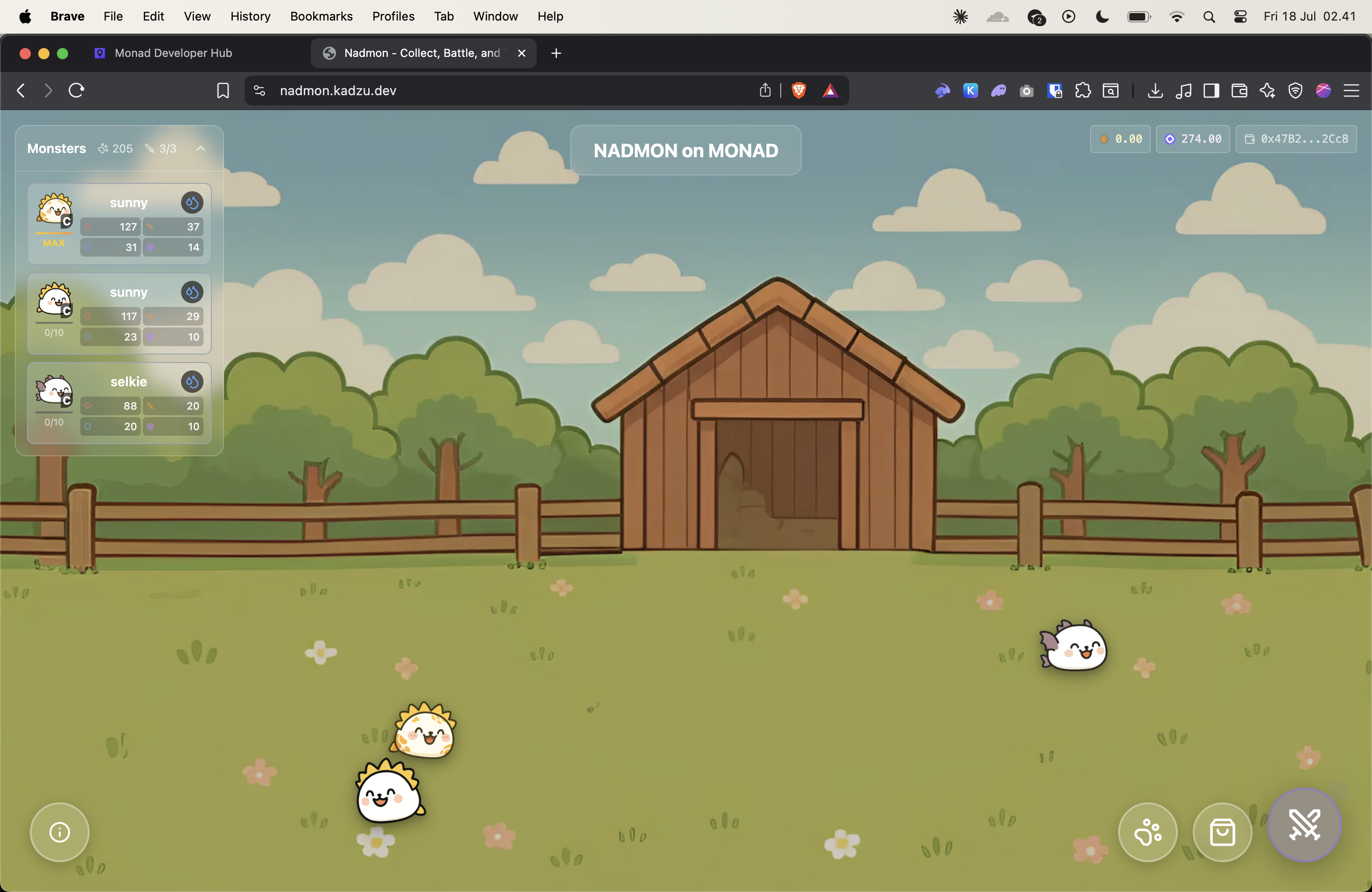Click the selkie monster in the field
Screen dimensions: 1372x892
pos(1073,646)
